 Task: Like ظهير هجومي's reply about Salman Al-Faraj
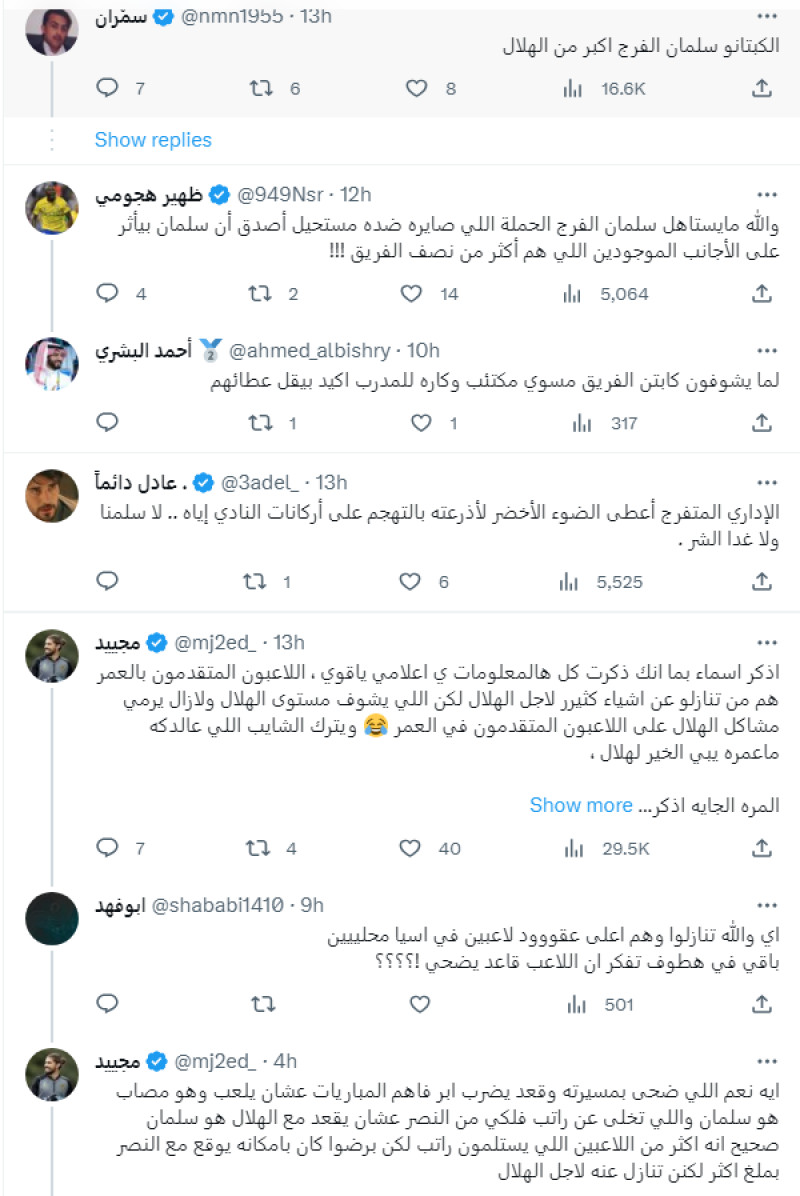point(409,294)
